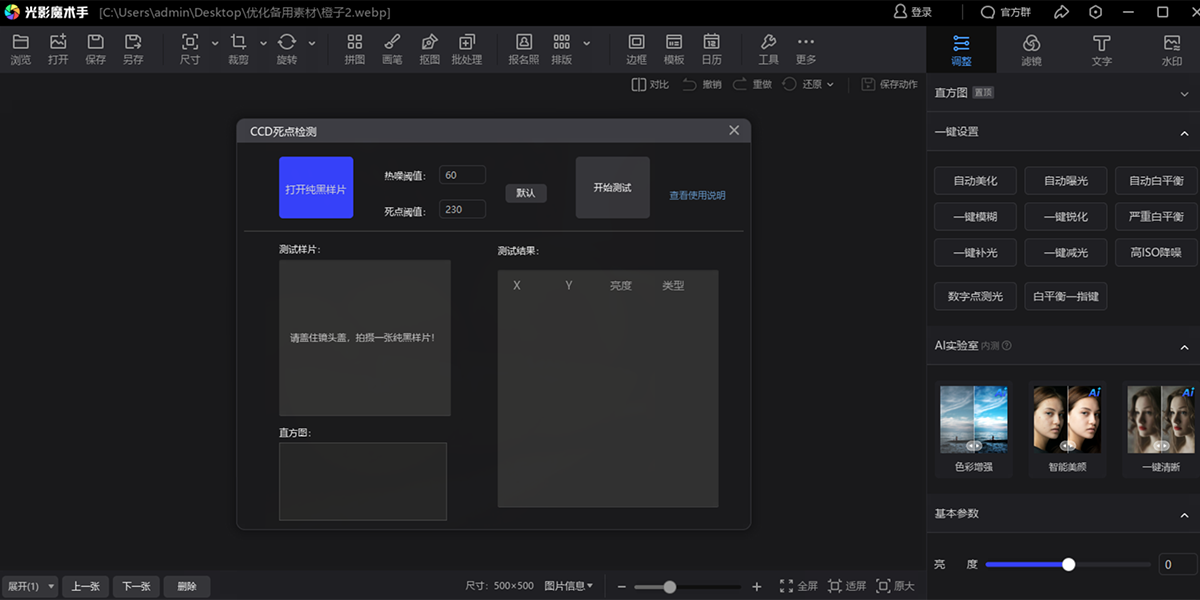The height and width of the screenshot is (600, 1200).
Task: Click the 打开纯黑样片 button
Action: [316, 188]
